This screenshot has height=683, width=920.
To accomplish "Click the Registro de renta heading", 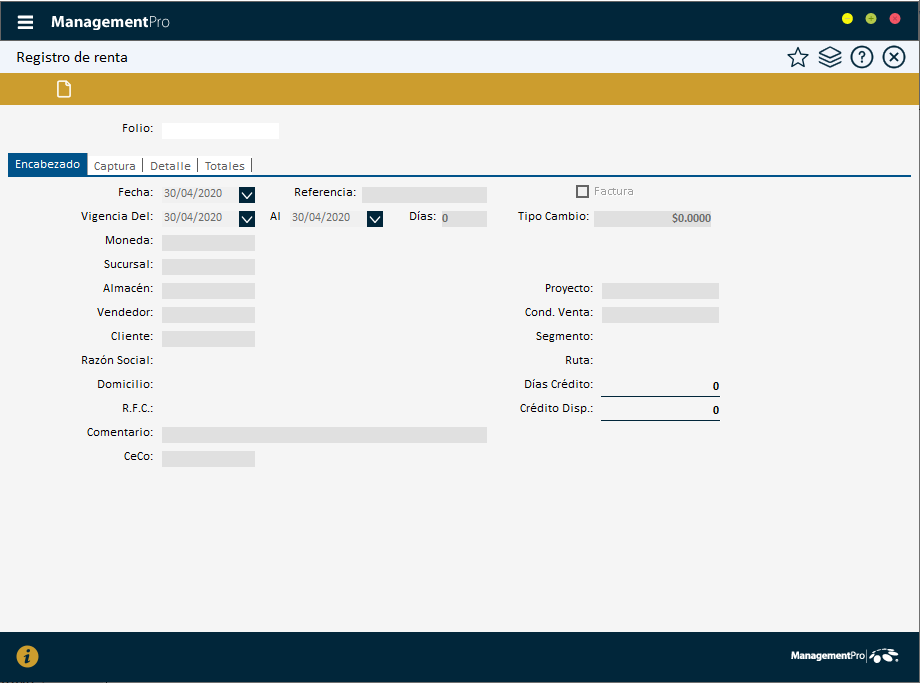I will coord(72,58).
